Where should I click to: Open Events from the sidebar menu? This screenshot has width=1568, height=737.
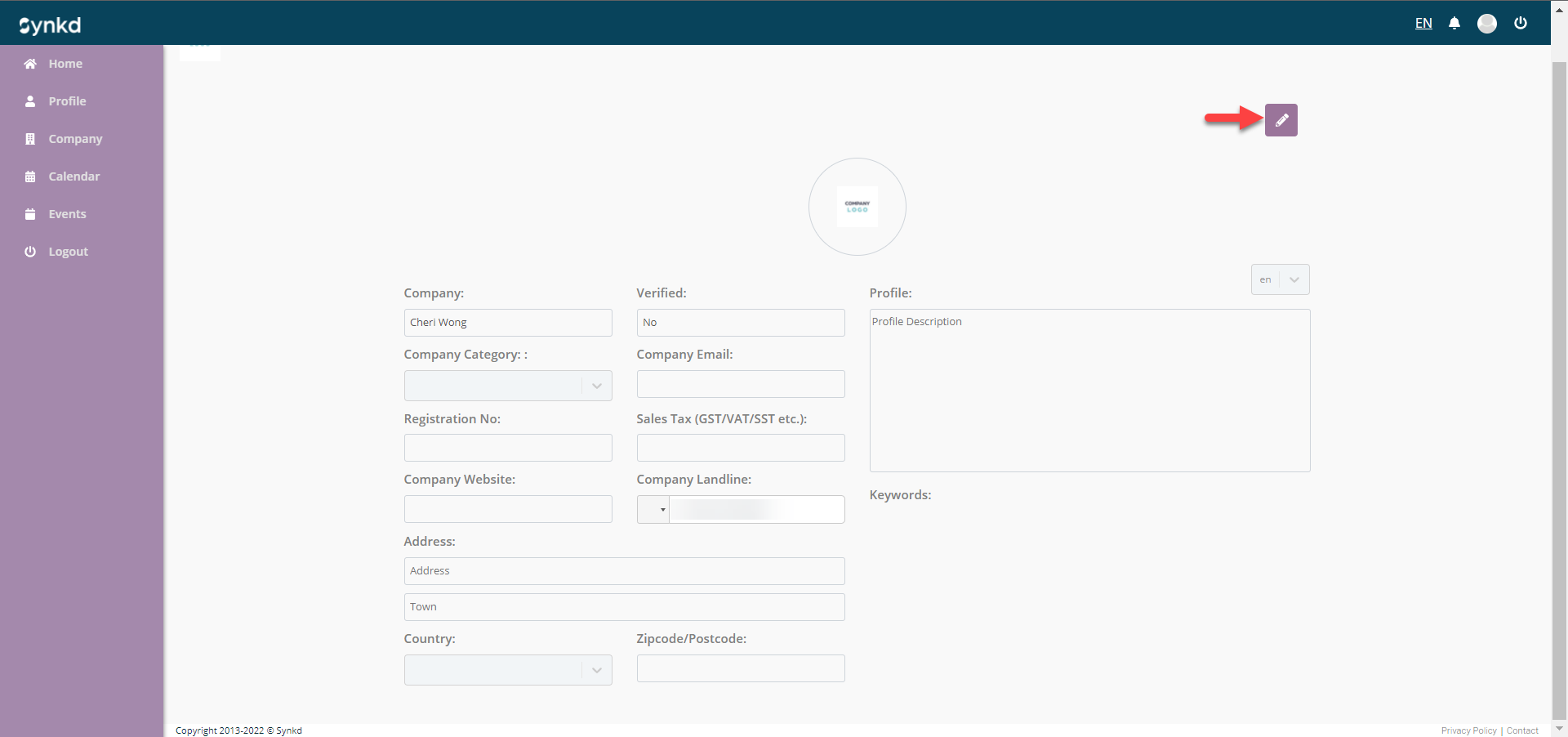click(x=67, y=214)
